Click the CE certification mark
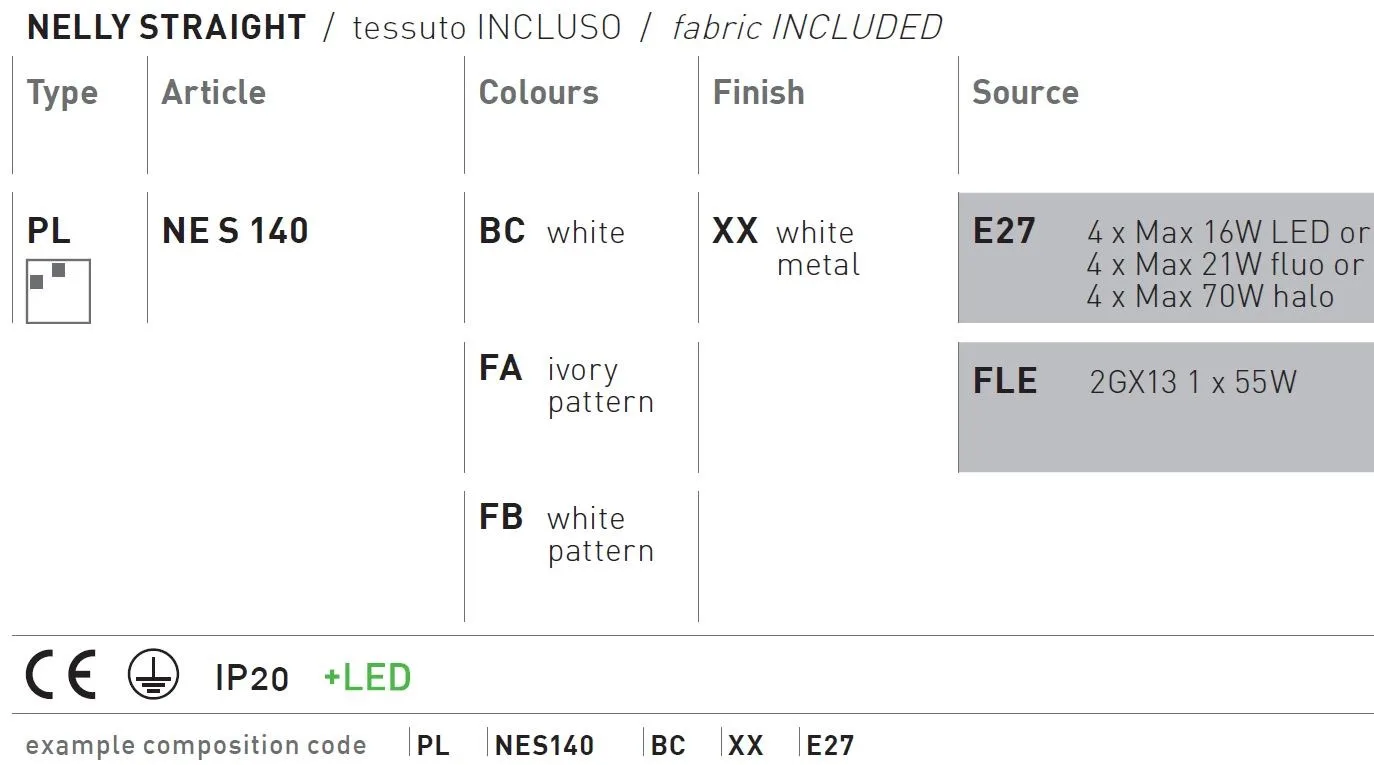This screenshot has width=1374, height=765. 62,675
